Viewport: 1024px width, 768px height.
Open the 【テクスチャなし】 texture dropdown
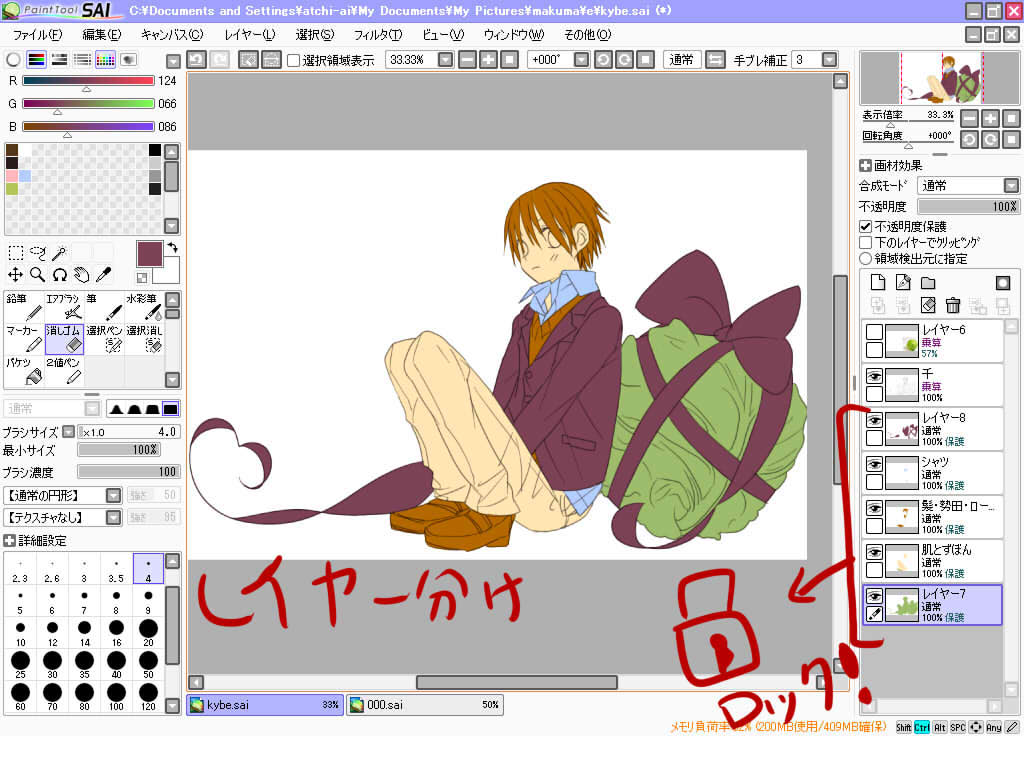click(114, 517)
